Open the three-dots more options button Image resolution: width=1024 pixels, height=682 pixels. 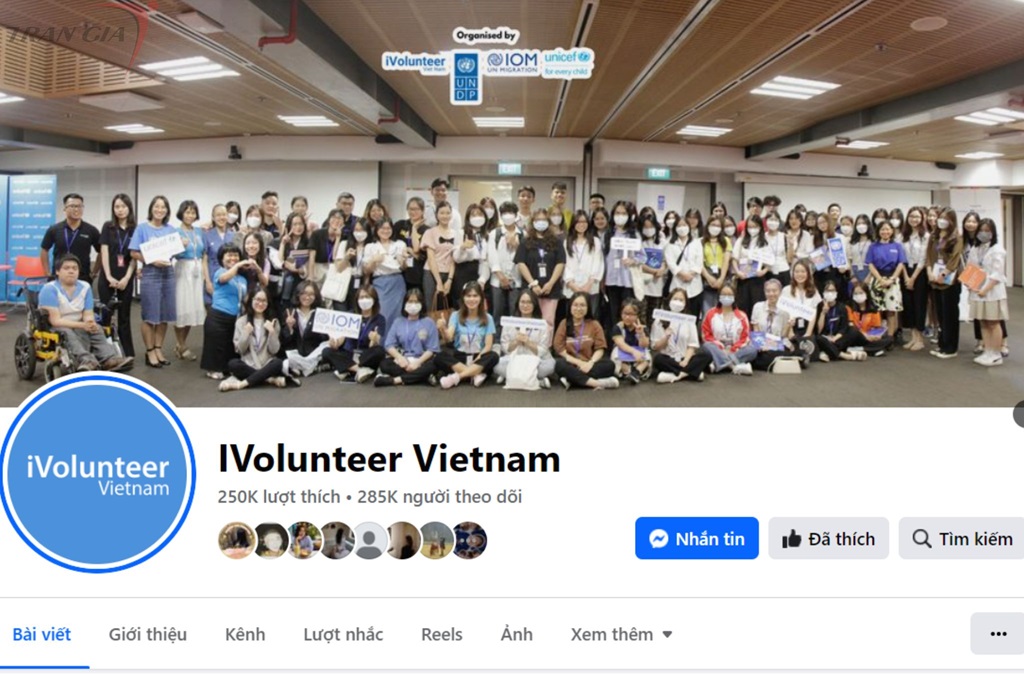click(x=998, y=634)
